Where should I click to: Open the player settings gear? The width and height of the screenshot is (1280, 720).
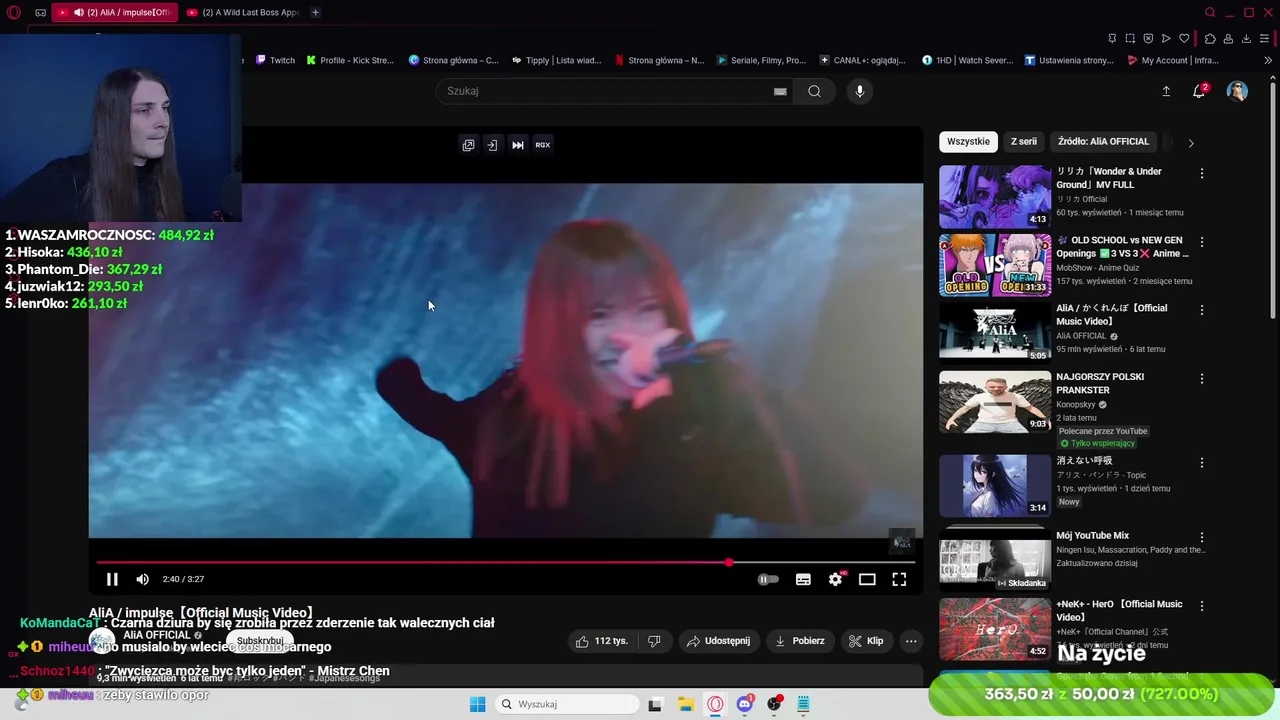pos(836,579)
